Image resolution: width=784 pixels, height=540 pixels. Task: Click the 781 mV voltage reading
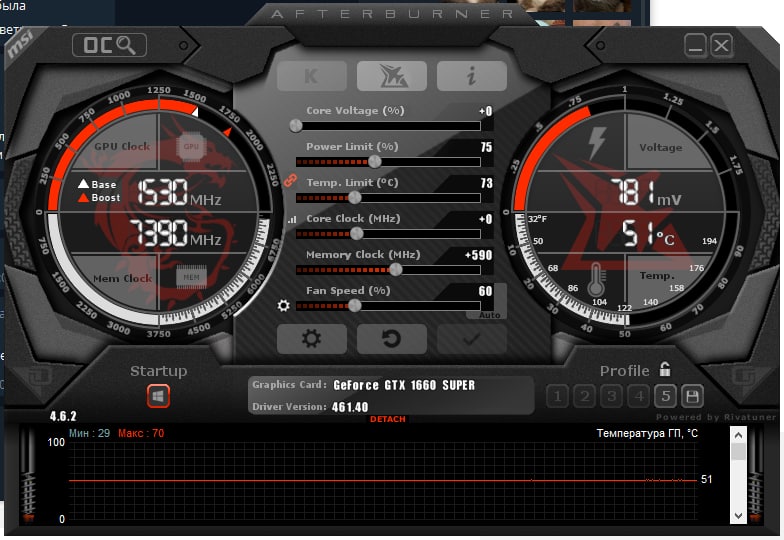point(646,192)
